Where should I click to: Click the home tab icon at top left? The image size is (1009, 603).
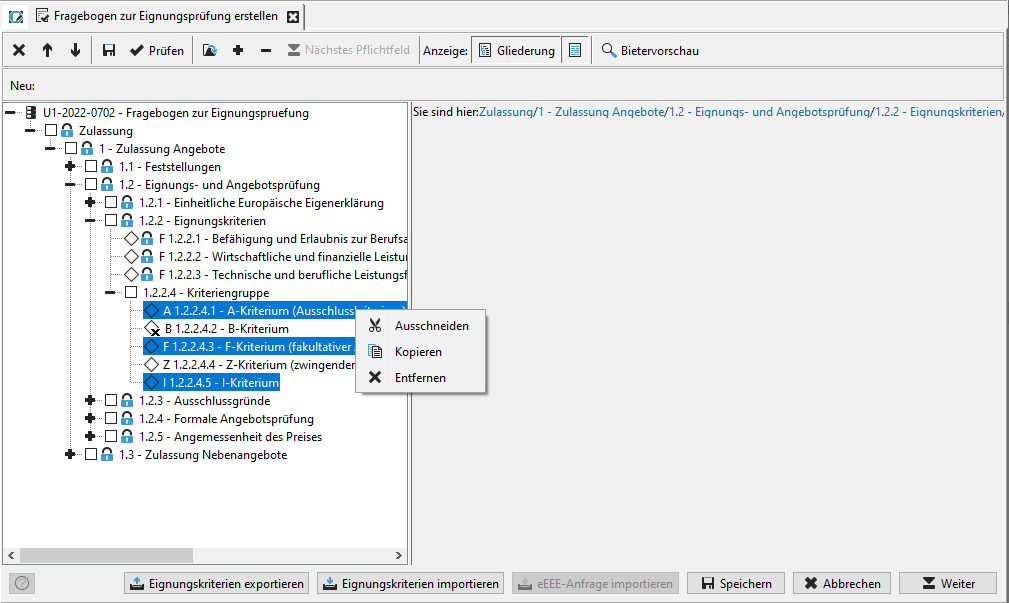15,16
